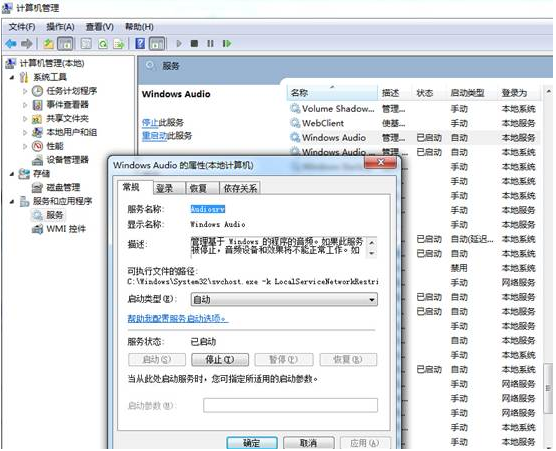
Task: Click the Refresh toolbar icon
Action: tap(103, 44)
